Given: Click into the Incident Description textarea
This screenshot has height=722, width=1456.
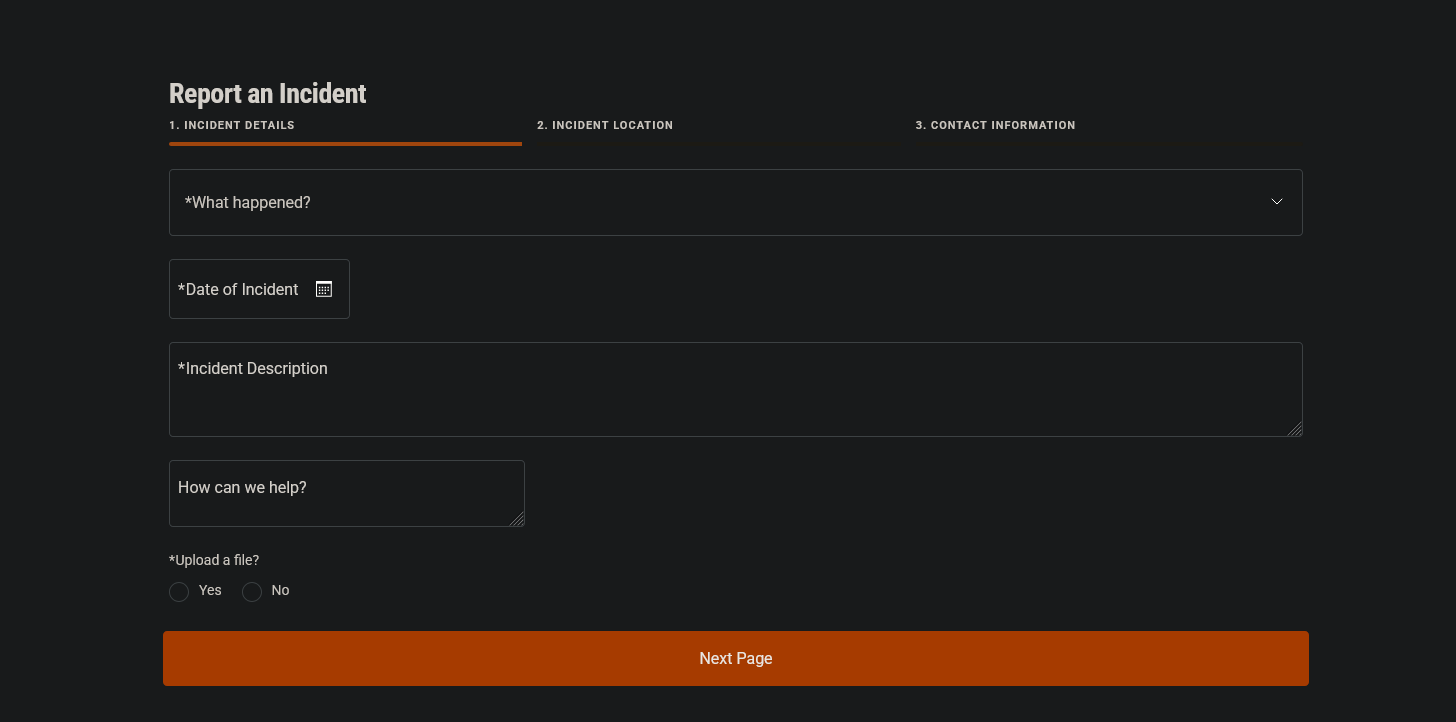Looking at the screenshot, I should [736, 389].
